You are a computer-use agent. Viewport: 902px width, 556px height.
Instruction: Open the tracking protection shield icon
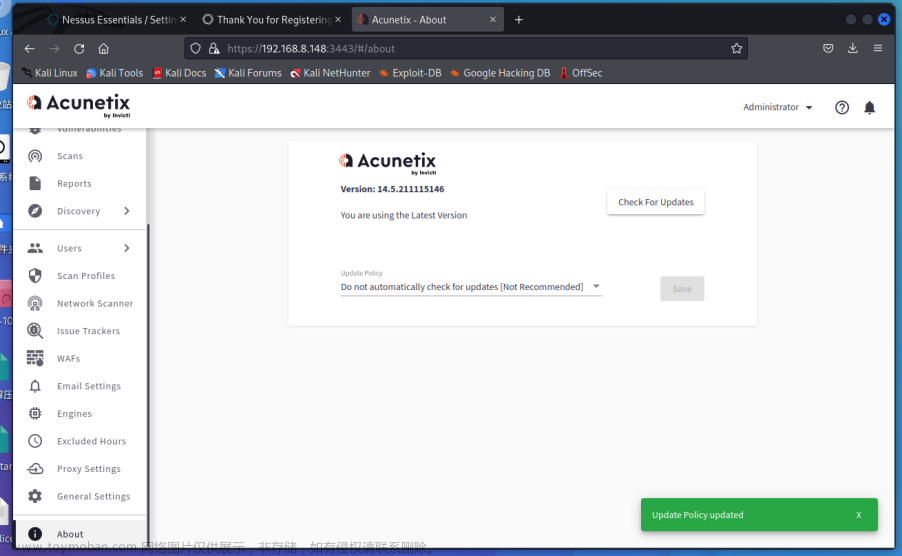(x=196, y=49)
